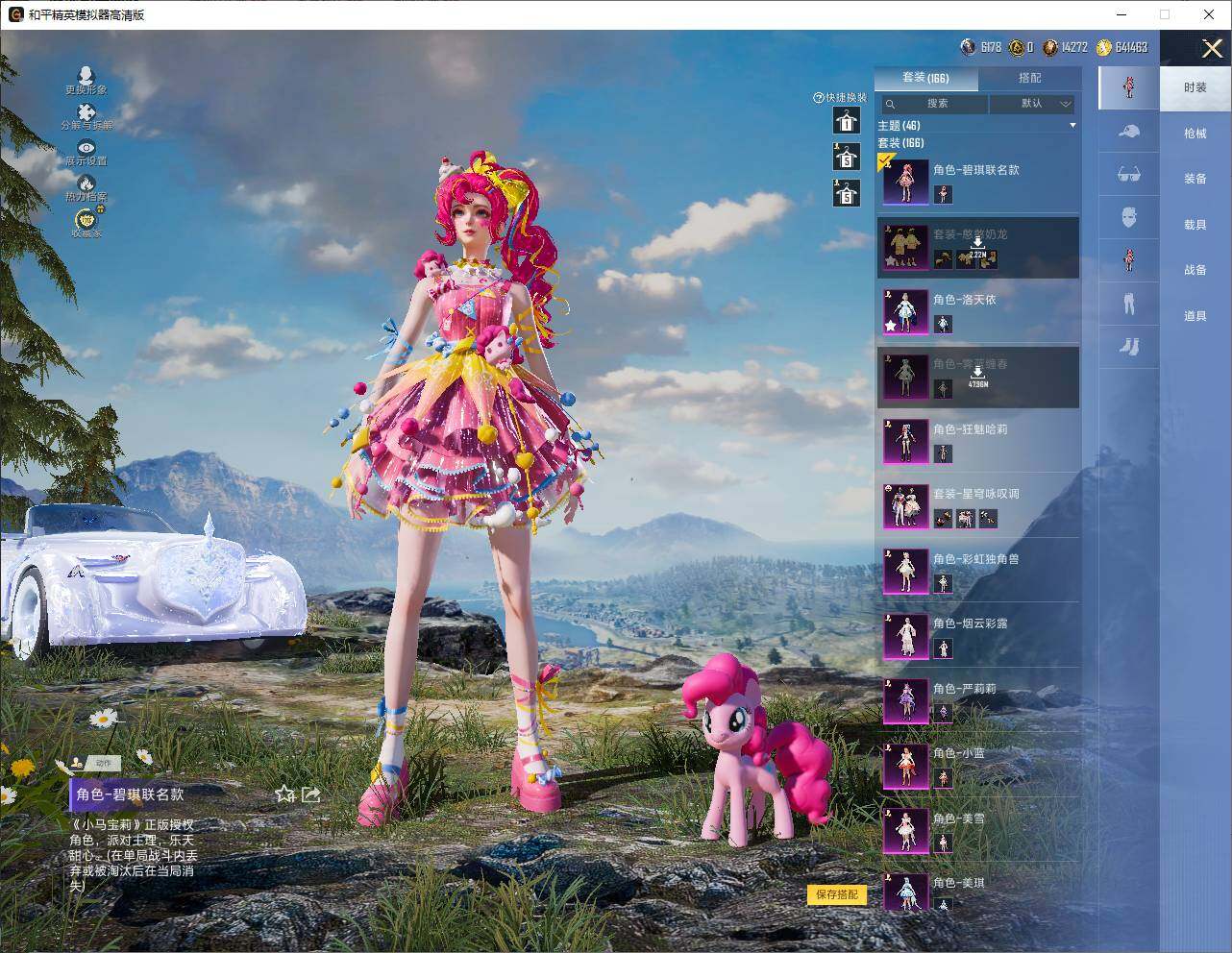The height and width of the screenshot is (953, 1232).
Task: Expand the 主题(46) section
Action: tap(976, 126)
